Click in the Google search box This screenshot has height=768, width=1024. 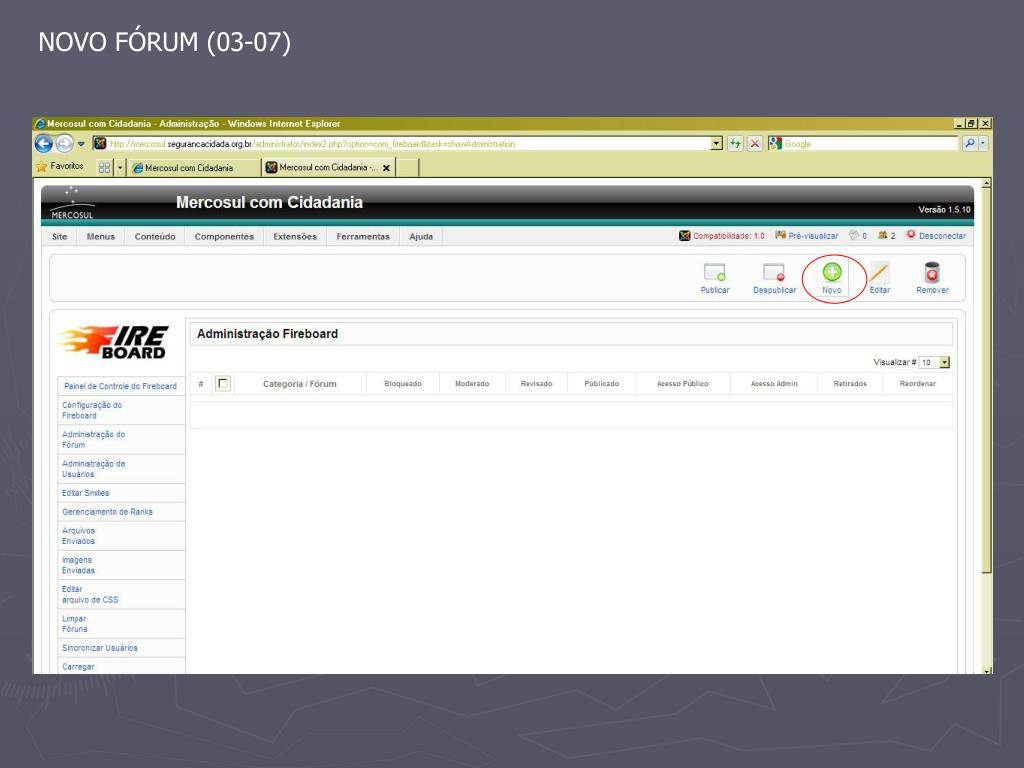coord(870,144)
